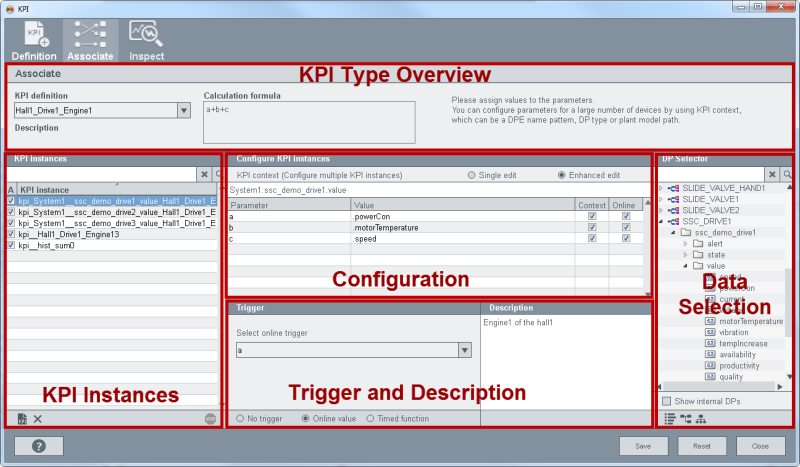Switch DP Selector to hierarchy view icon
The image size is (800, 467).
(703, 419)
